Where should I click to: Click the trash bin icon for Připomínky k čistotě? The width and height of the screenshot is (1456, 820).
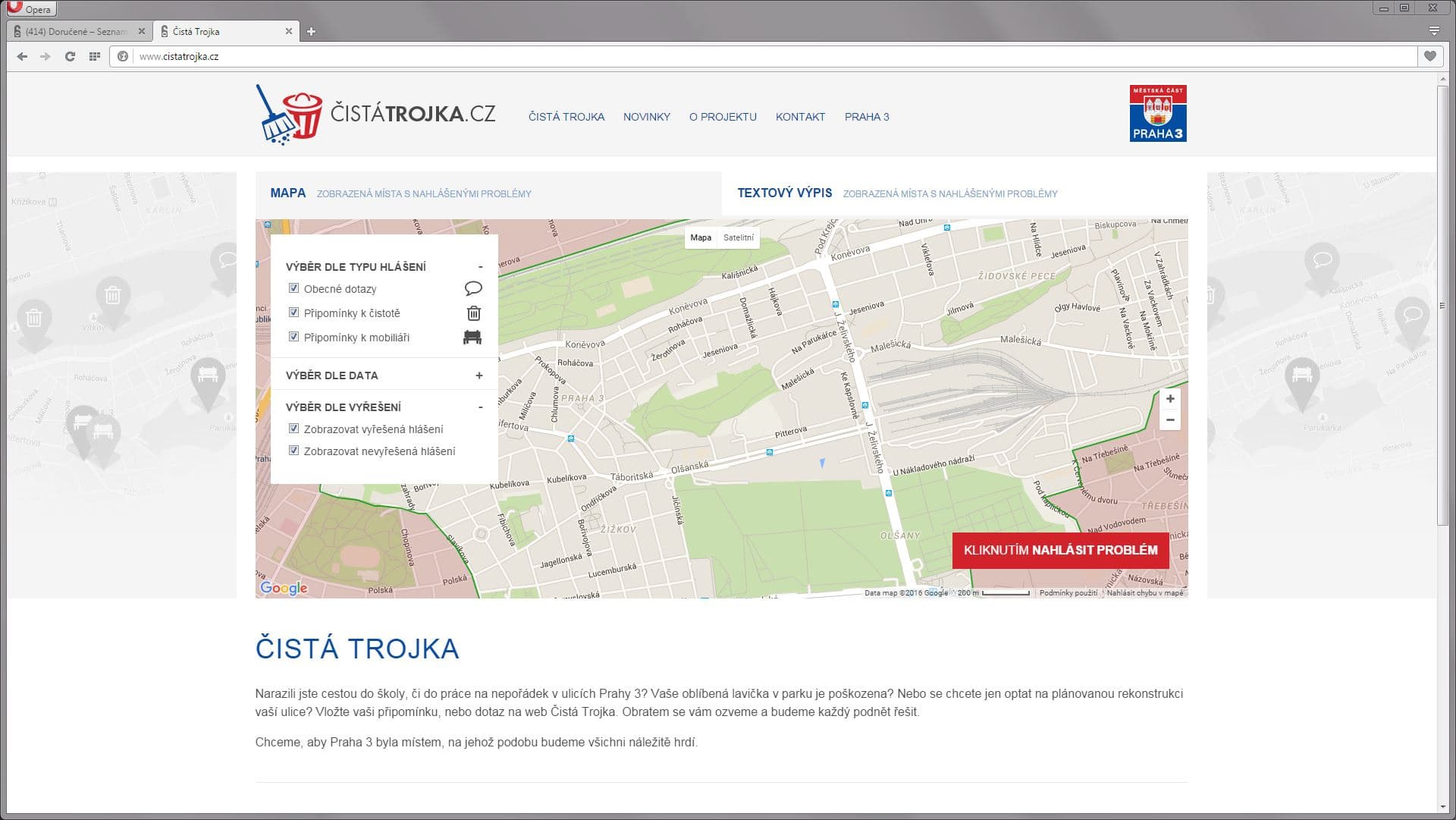474,313
